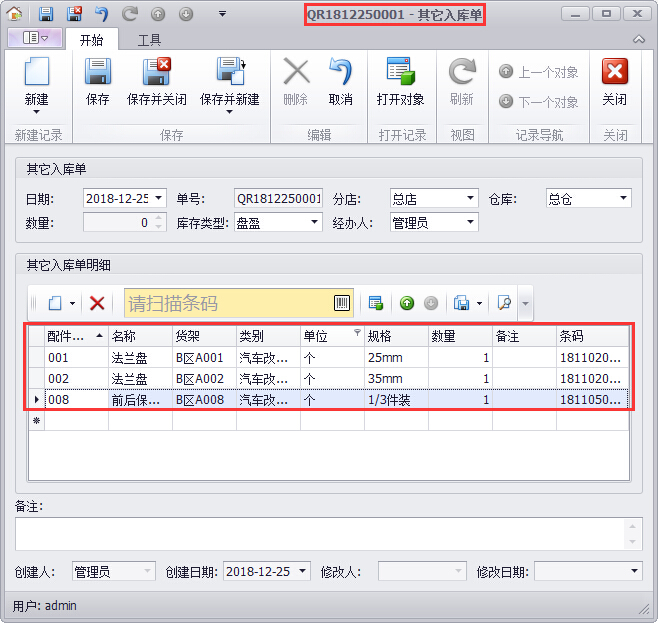
Task: Click 保存并新建 (Save and New) button
Action: click(x=229, y=73)
